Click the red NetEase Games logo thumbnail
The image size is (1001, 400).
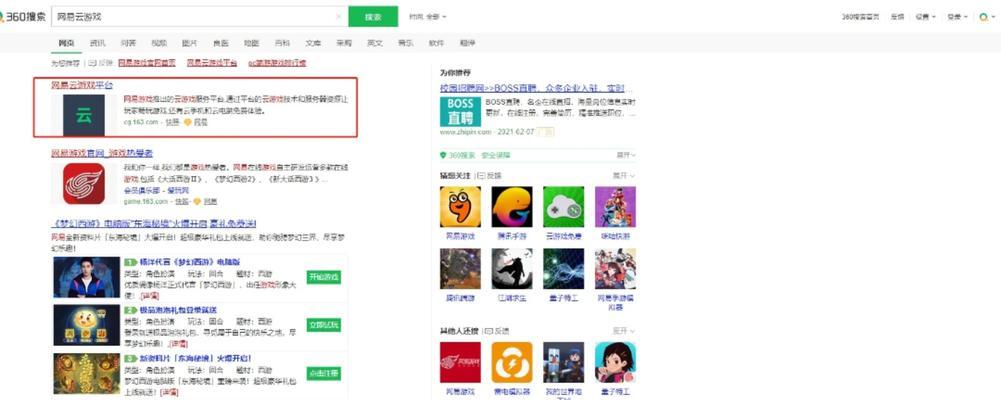84,184
